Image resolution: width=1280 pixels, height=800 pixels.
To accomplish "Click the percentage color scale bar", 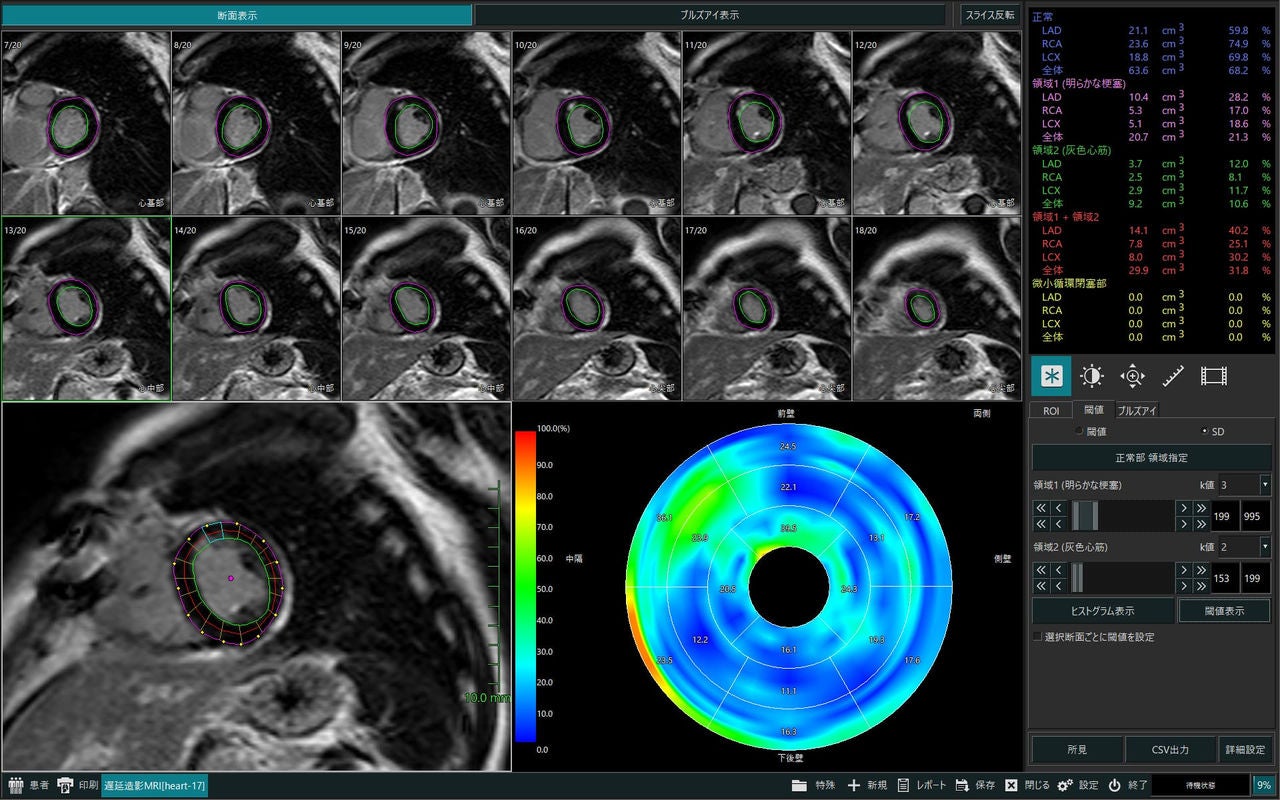I will (x=525, y=586).
